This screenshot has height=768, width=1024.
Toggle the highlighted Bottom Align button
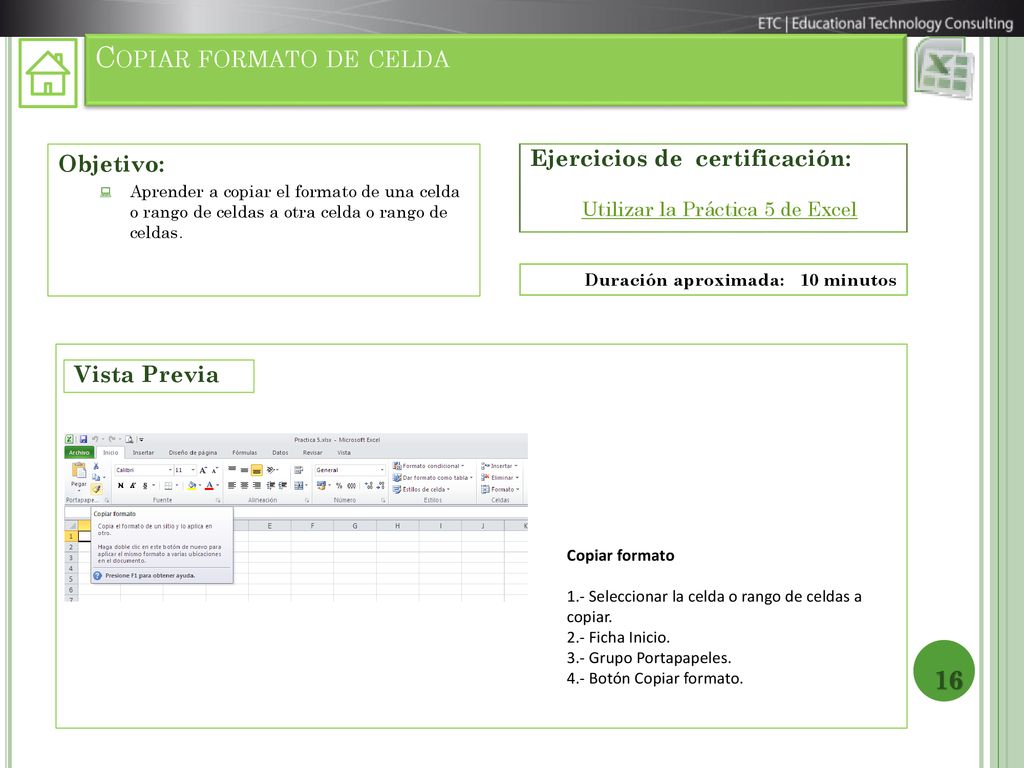257,470
